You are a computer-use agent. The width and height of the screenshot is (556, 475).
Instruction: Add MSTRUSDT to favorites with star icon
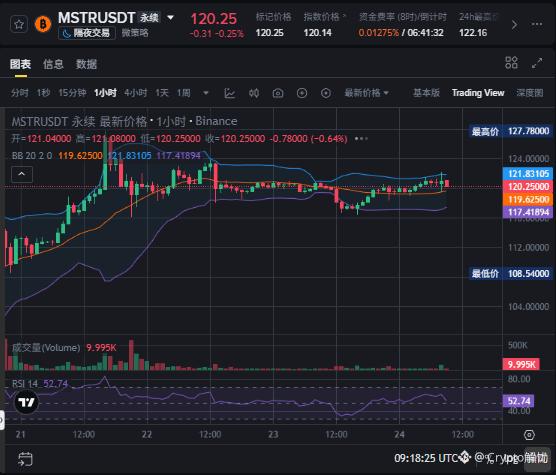click(19, 24)
